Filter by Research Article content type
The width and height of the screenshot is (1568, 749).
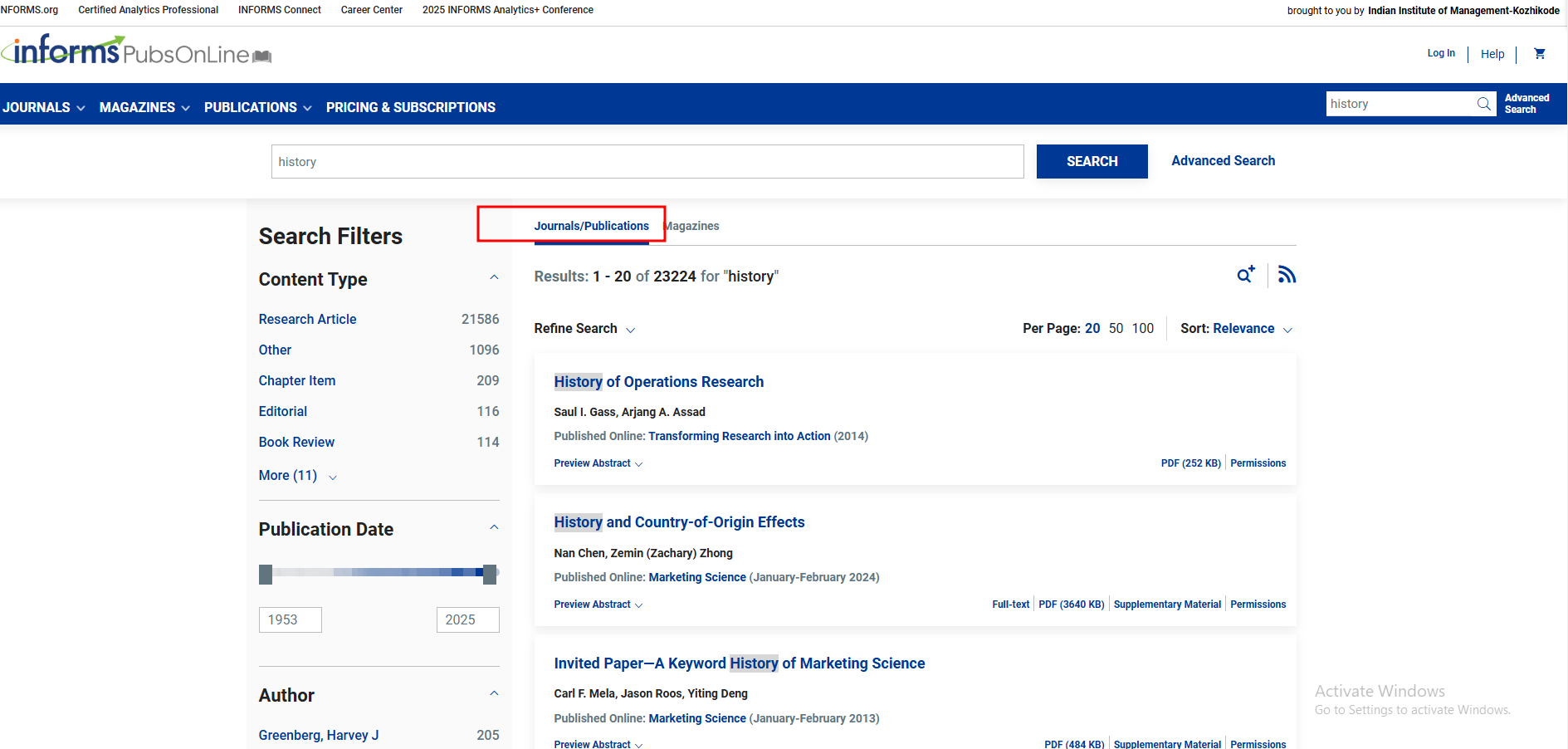click(307, 320)
